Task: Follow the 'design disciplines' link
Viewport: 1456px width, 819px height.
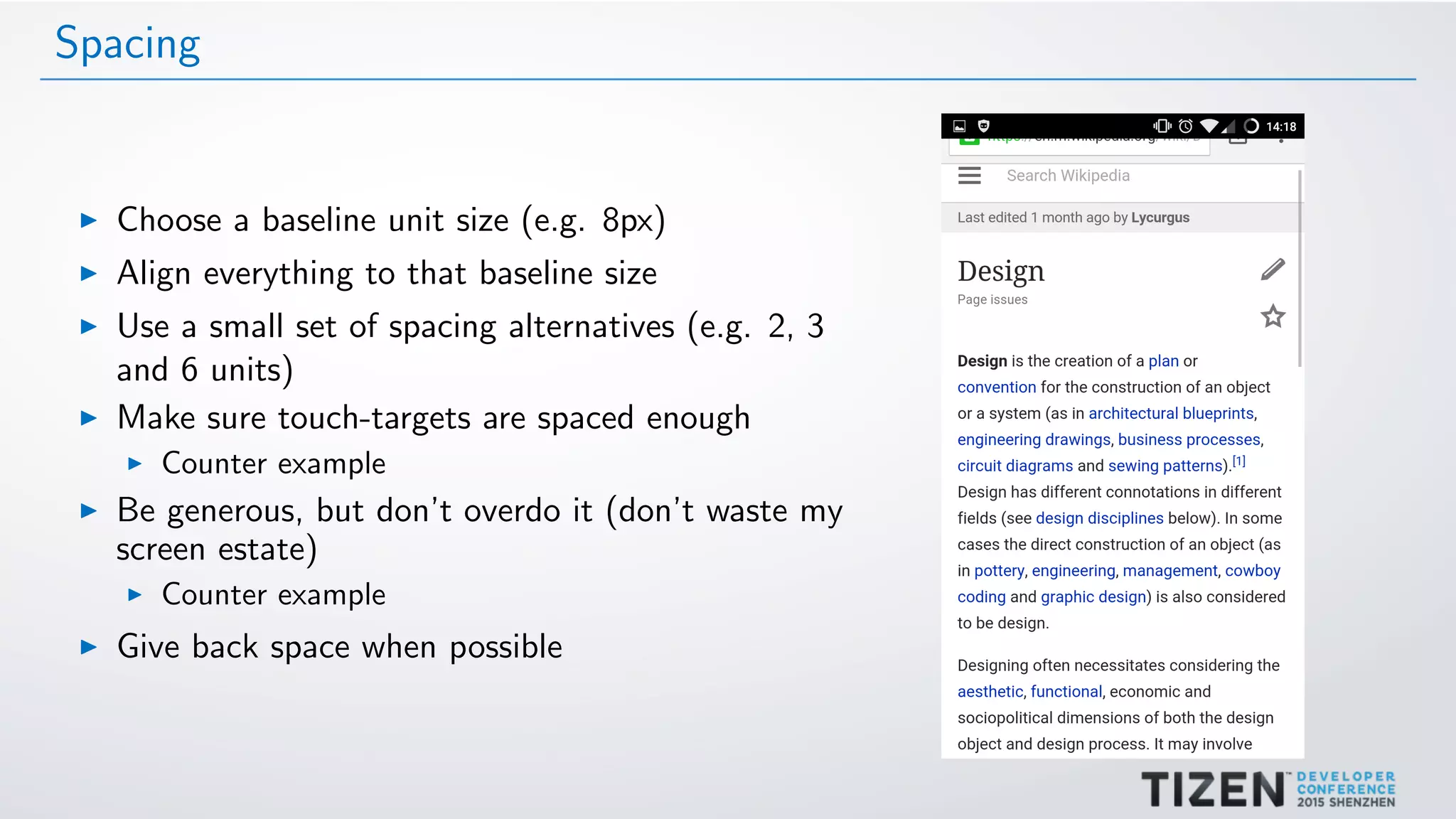Action: [1100, 518]
